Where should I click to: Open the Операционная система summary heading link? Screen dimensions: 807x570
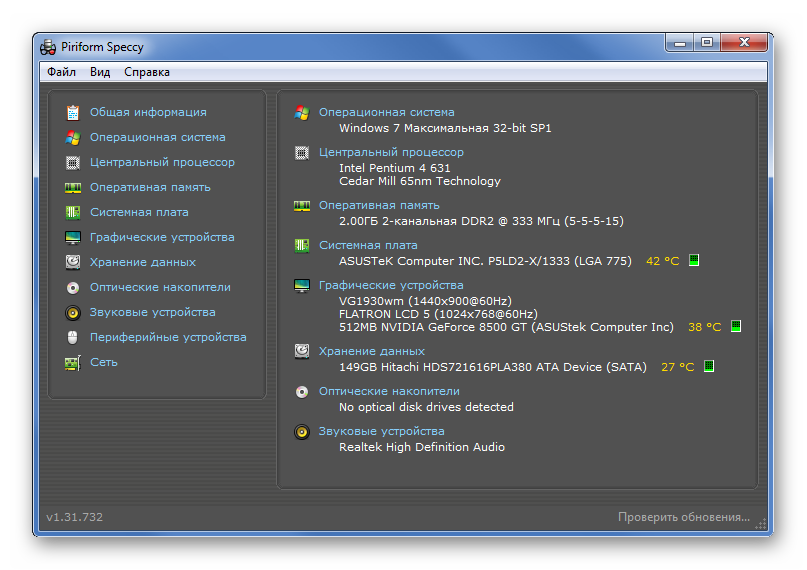tap(386, 112)
